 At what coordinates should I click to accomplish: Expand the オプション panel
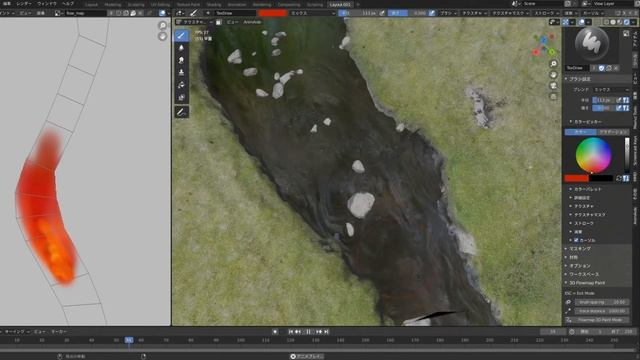point(580,266)
